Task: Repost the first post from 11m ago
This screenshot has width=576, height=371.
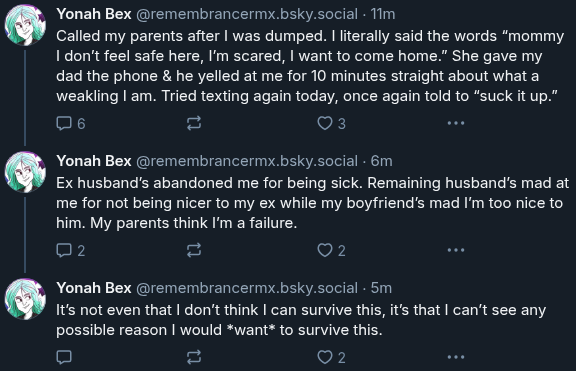Action: point(194,123)
